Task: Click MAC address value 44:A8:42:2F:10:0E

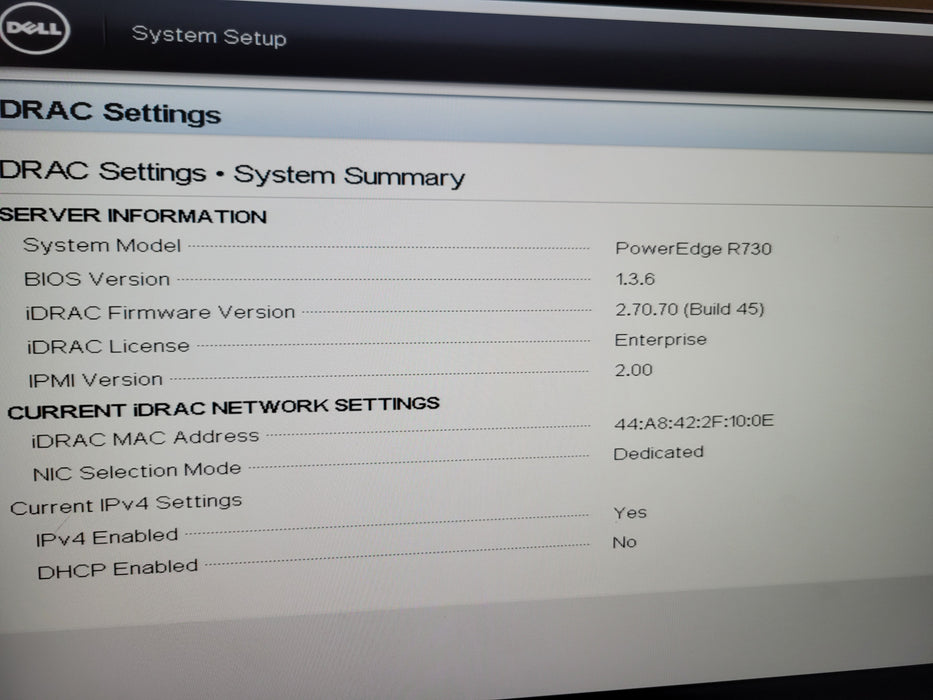Action: click(x=694, y=422)
